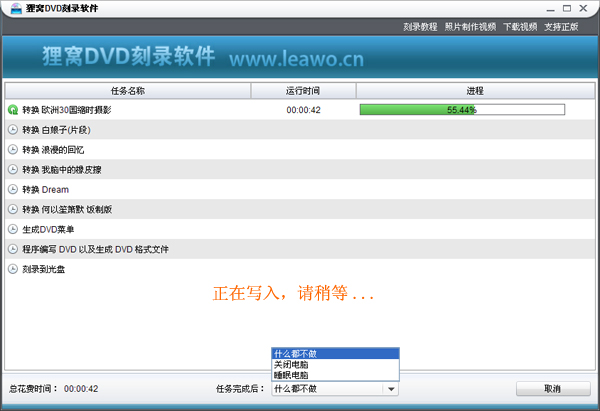Click the clock icon beside 转换 Dream

[13, 189]
